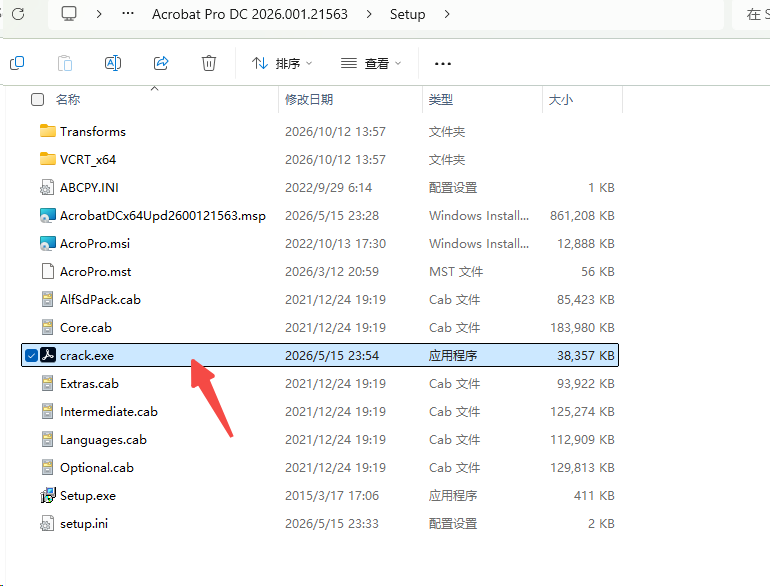Select the Core.cab file name
The width and height of the screenshot is (770, 586).
pyautogui.click(x=86, y=328)
